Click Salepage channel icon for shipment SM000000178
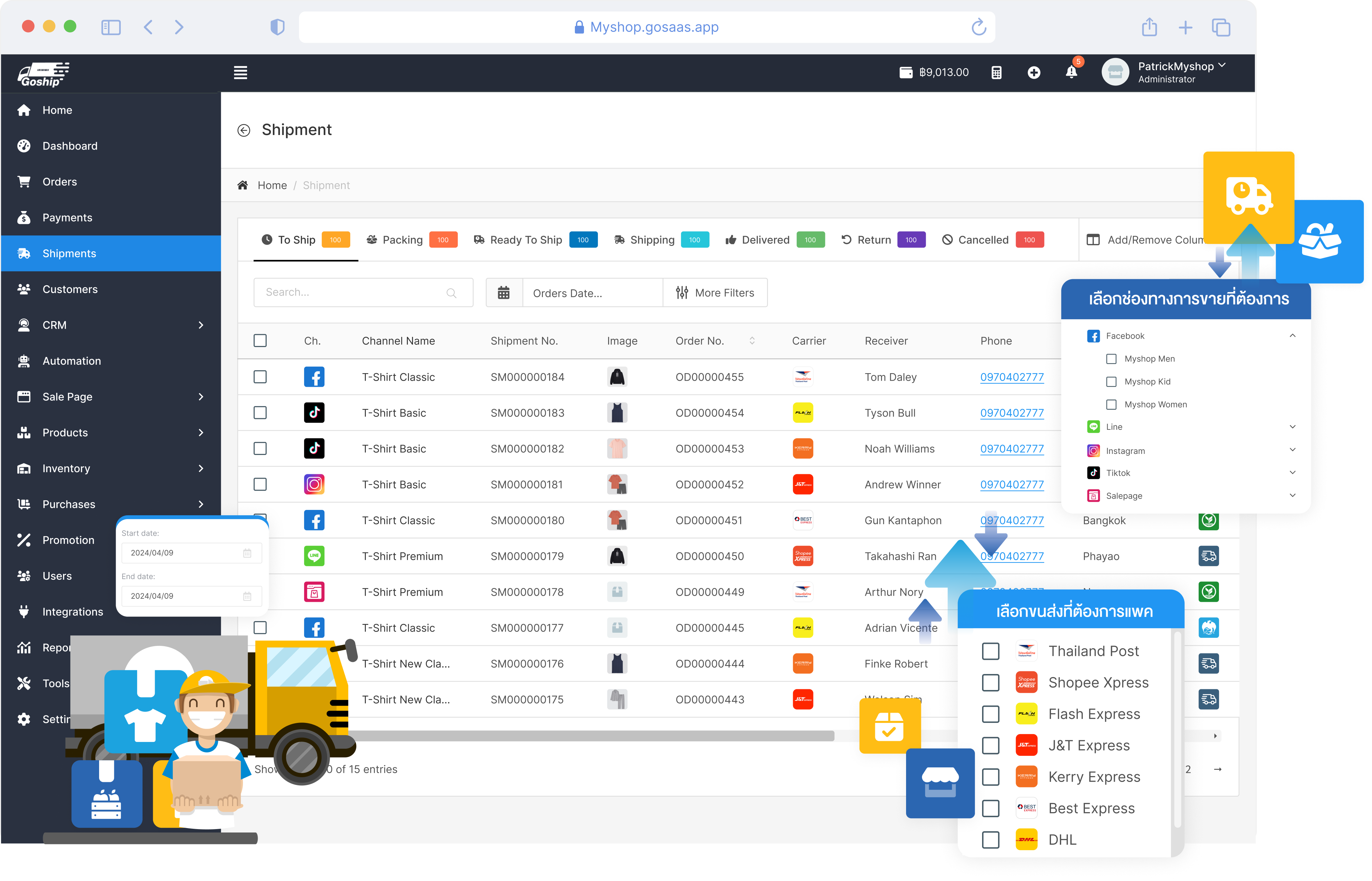The image size is (1372, 881). pos(314,592)
